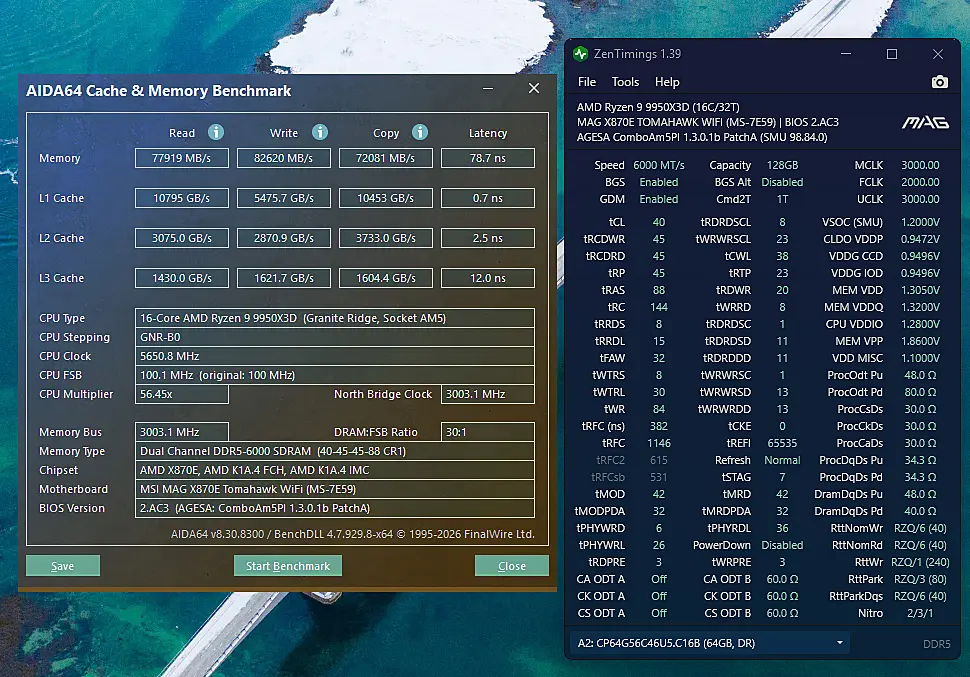This screenshot has width=970, height=677.
Task: Click the Close button in AIDA64 benchmark
Action: point(512,566)
